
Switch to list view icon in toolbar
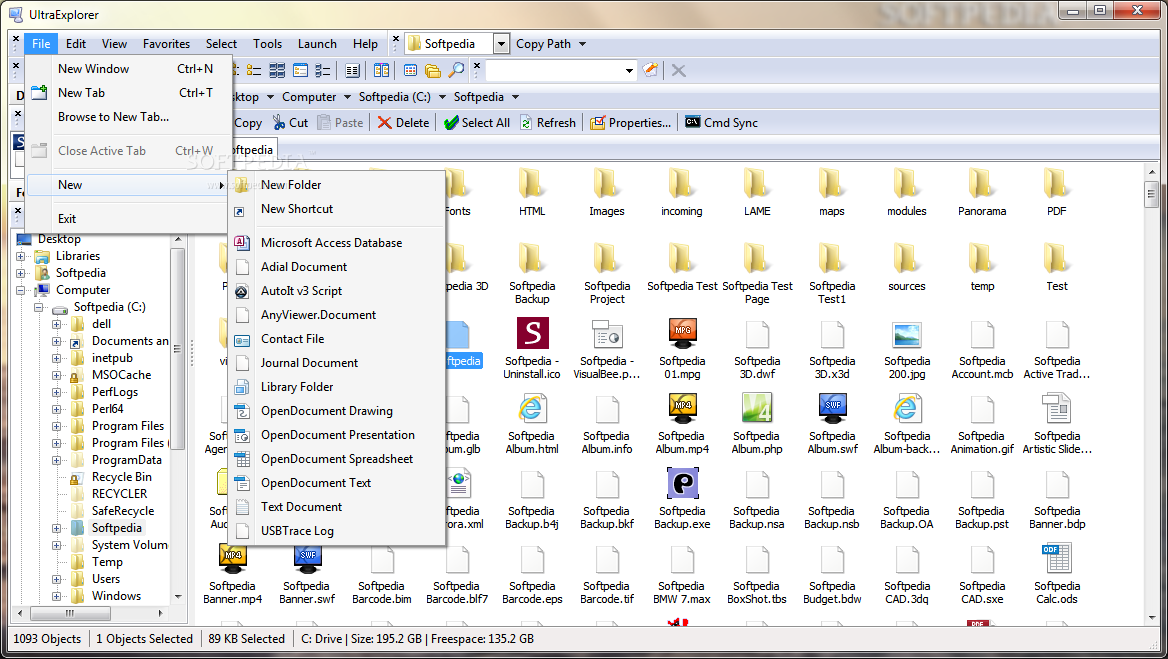[255, 71]
